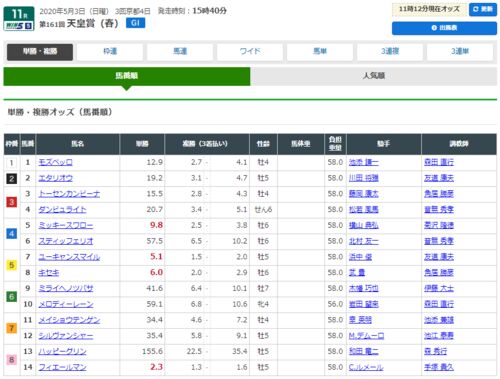Click the 単勝 column header
500x379 pixels.
coord(142,144)
